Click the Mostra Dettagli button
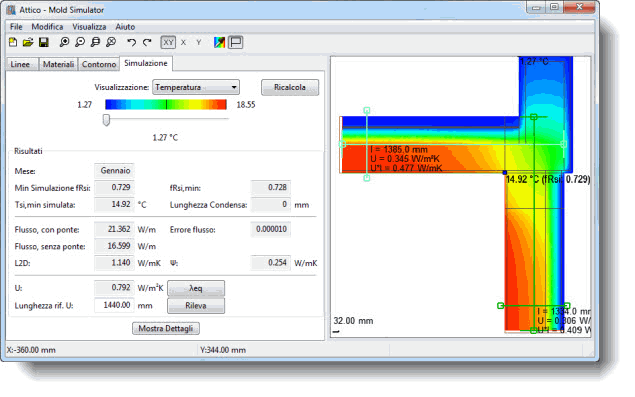 [166, 329]
